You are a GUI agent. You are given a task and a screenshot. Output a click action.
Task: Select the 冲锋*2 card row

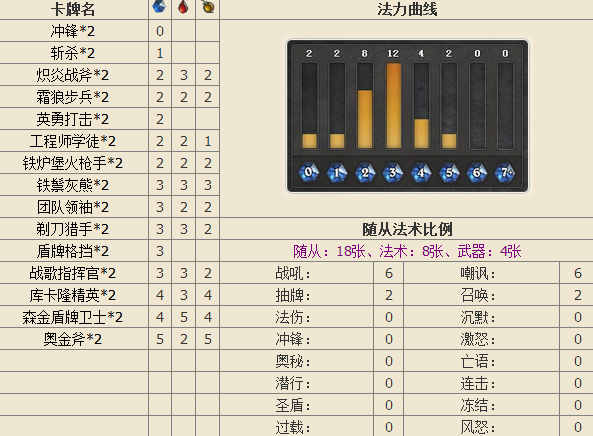(x=110, y=31)
